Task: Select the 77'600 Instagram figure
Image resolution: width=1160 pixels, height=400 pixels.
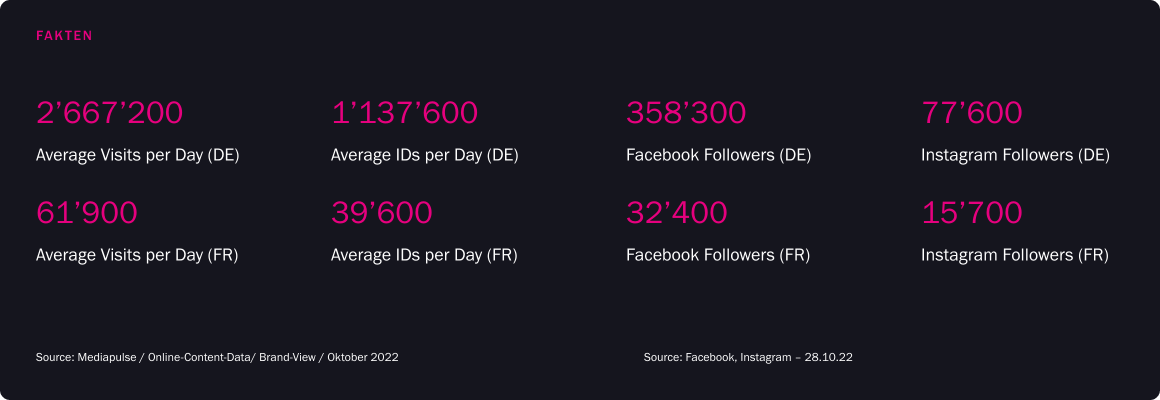Action: coord(971,113)
